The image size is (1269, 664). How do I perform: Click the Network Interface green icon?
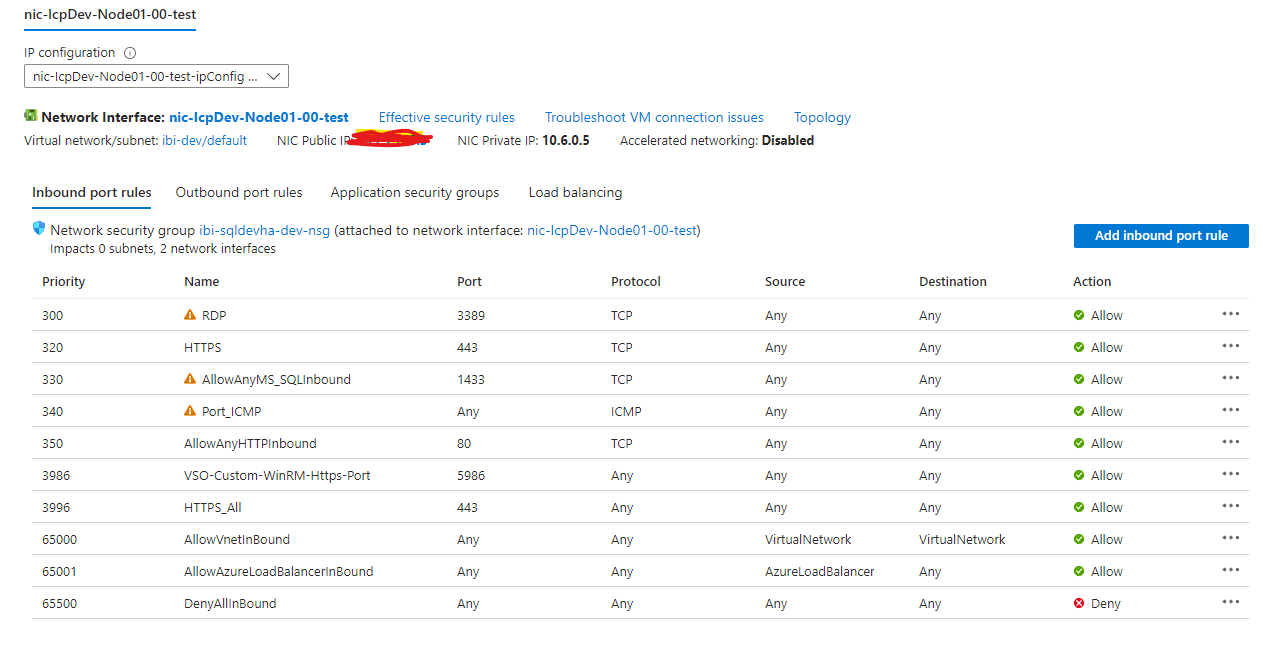[x=31, y=116]
